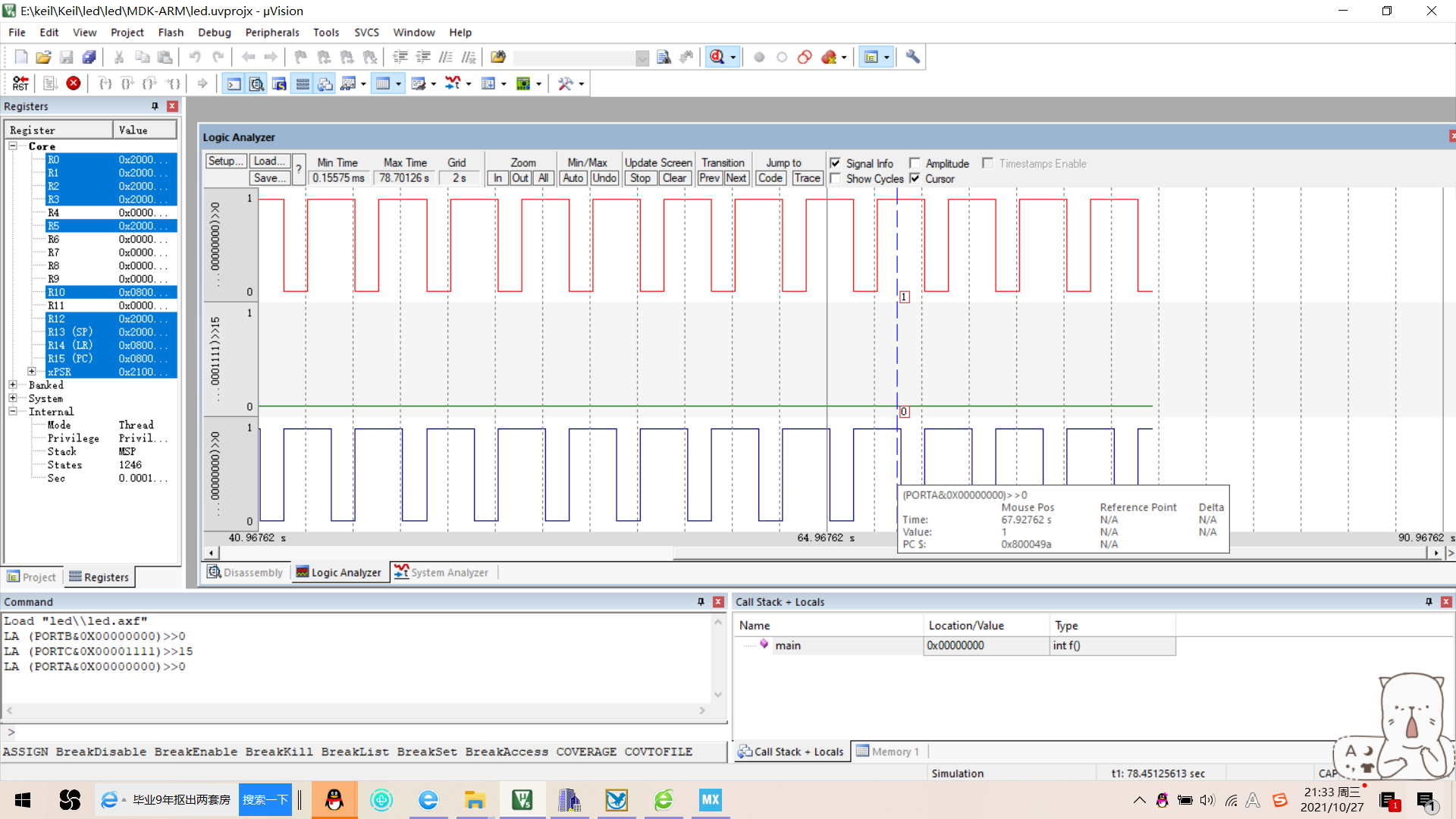Click the Open file folder icon
1456x819 pixels.
tap(43, 57)
